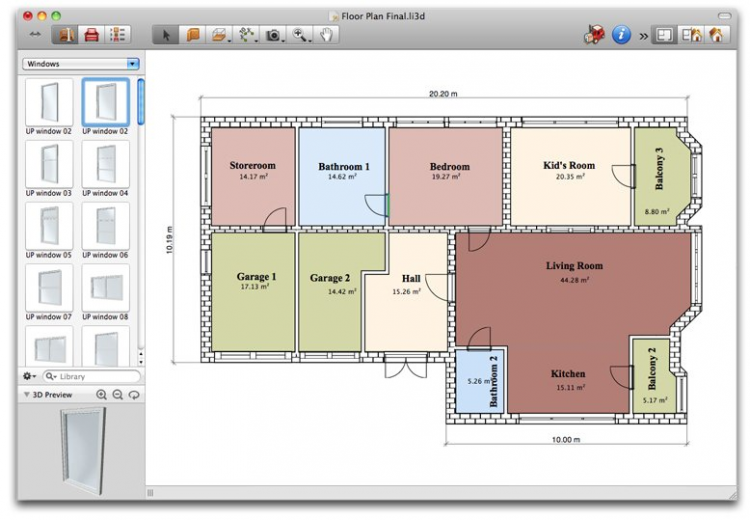
Task: Collapse the 3D Preview panel
Action: (x=27, y=395)
